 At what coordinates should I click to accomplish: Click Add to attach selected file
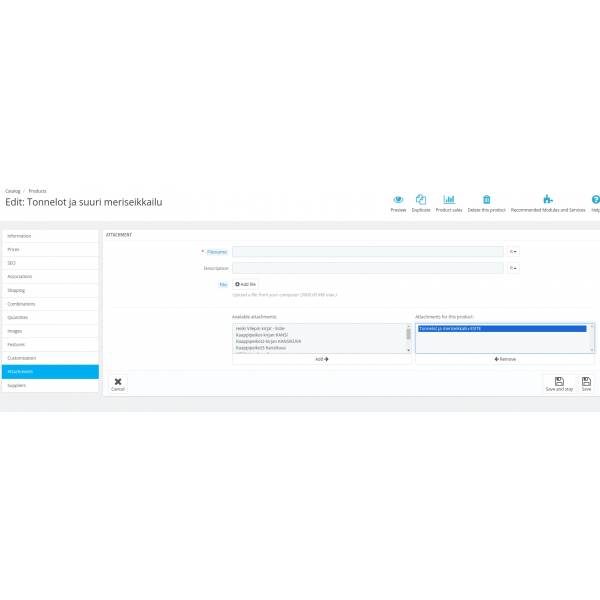321,359
